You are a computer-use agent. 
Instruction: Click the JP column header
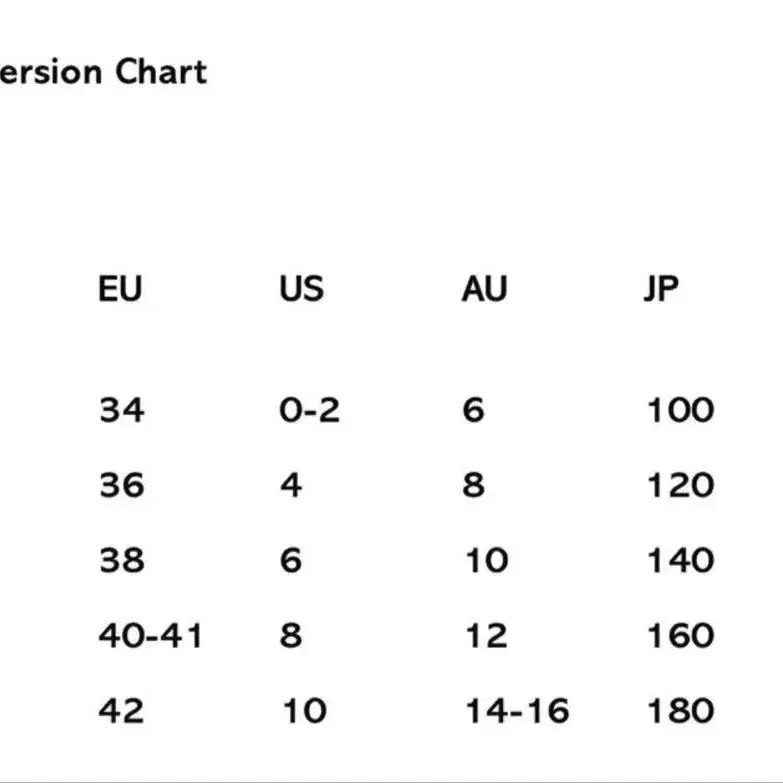[661, 288]
